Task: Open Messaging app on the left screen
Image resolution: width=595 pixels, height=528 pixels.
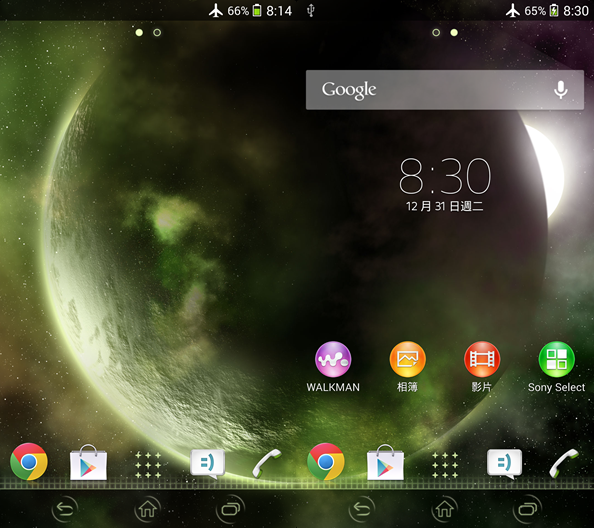Action: pyautogui.click(x=207, y=464)
